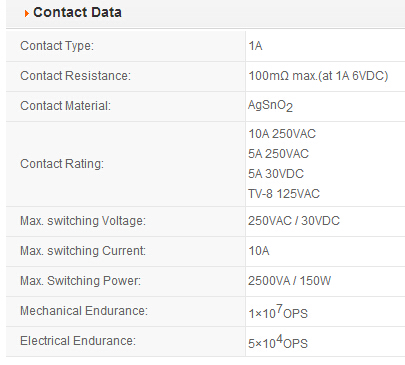This screenshot has height=365, width=405.
Task: Select the 250VAC / 30VDC value
Action: (x=294, y=221)
